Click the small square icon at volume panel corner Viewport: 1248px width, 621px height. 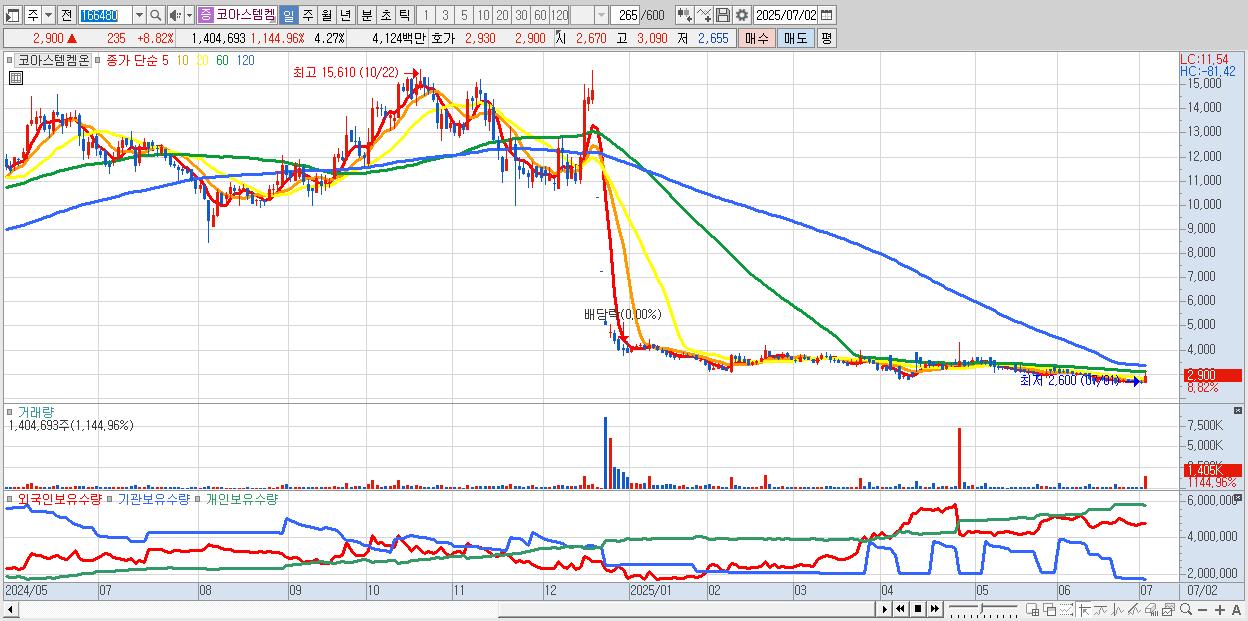[x=1238, y=411]
